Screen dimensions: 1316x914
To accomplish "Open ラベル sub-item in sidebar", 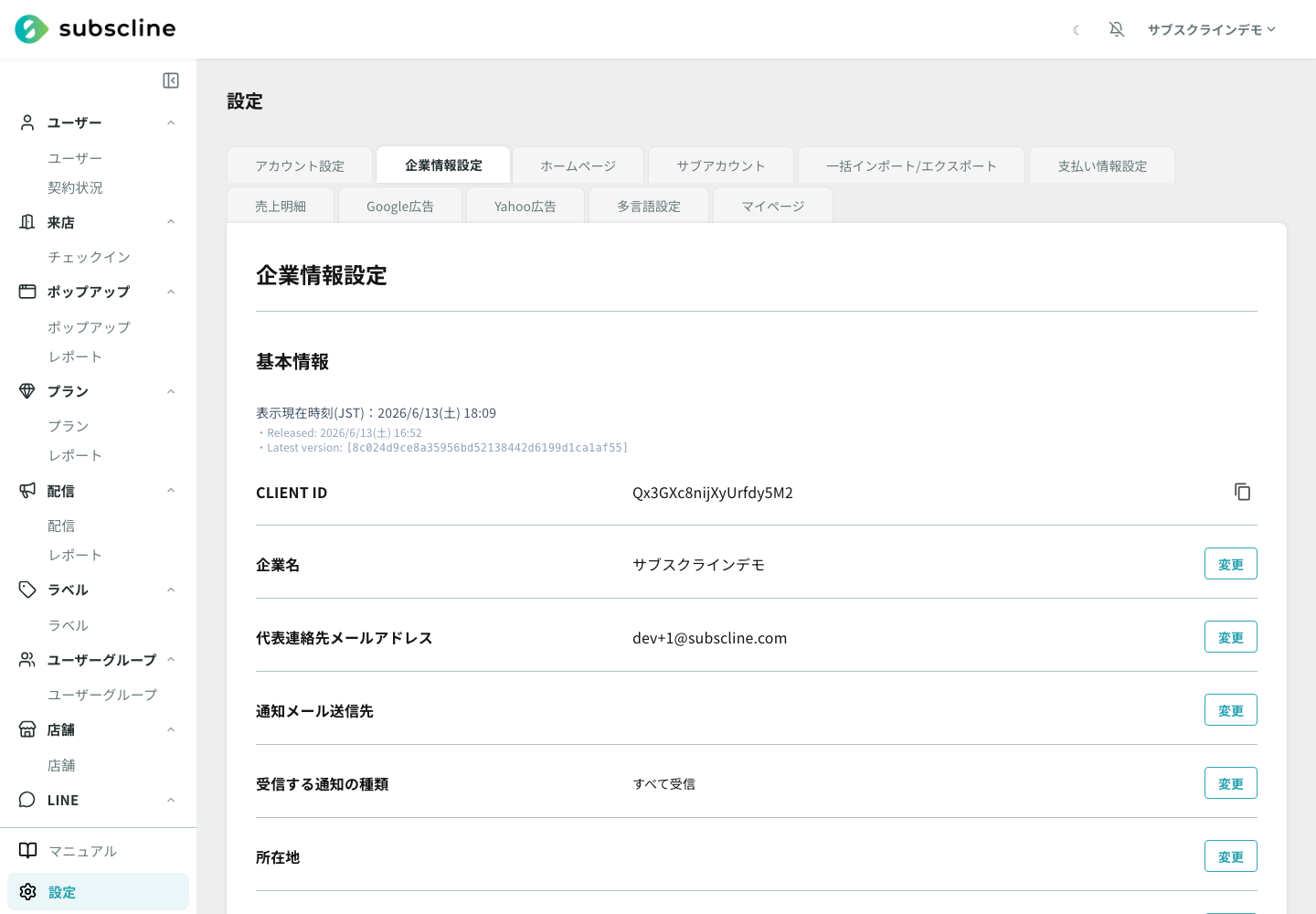I will (69, 625).
